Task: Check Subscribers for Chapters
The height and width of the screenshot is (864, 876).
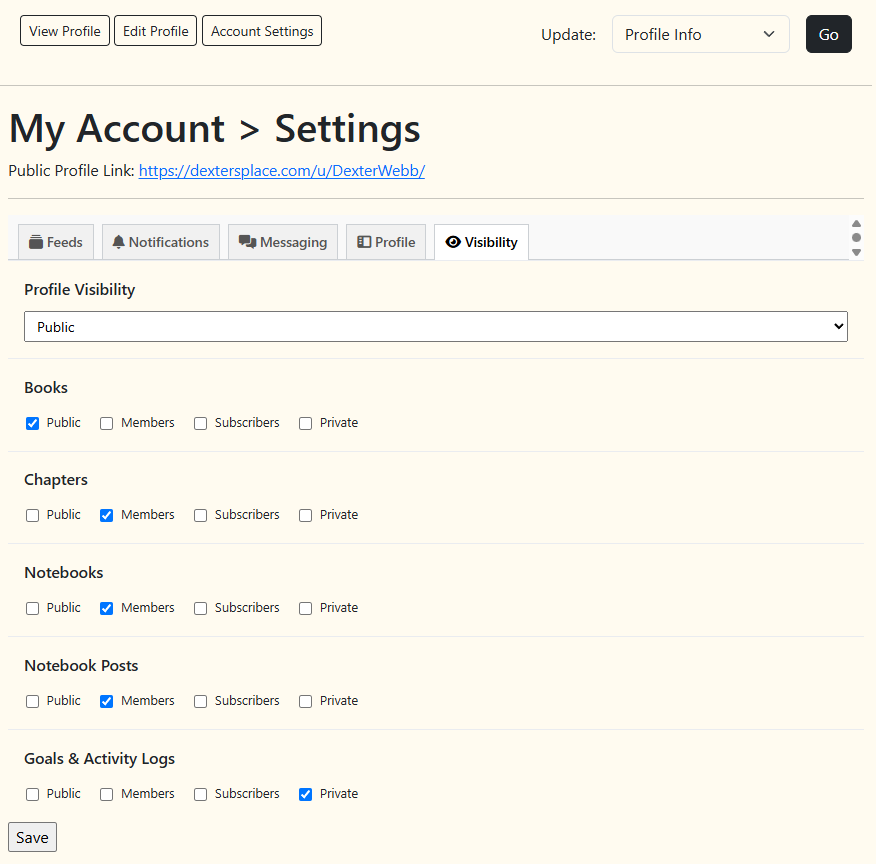Action: [x=201, y=515]
